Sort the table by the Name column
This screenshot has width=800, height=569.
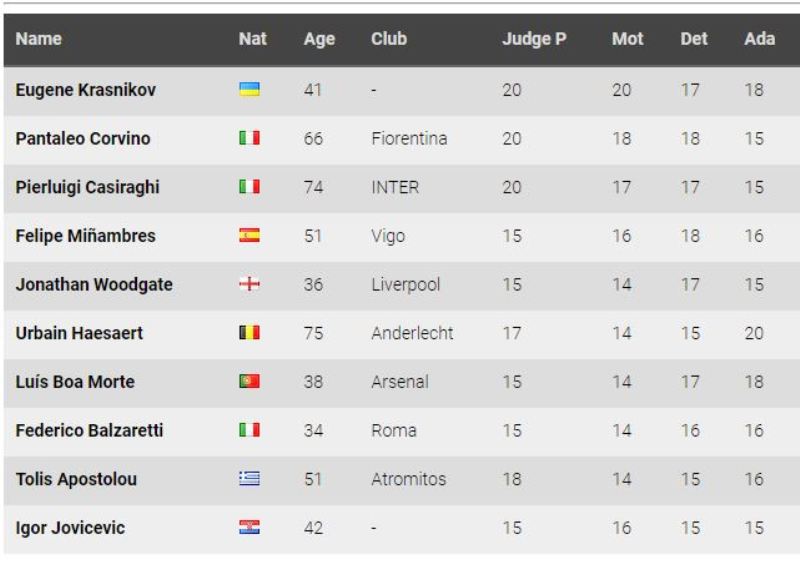(39, 39)
